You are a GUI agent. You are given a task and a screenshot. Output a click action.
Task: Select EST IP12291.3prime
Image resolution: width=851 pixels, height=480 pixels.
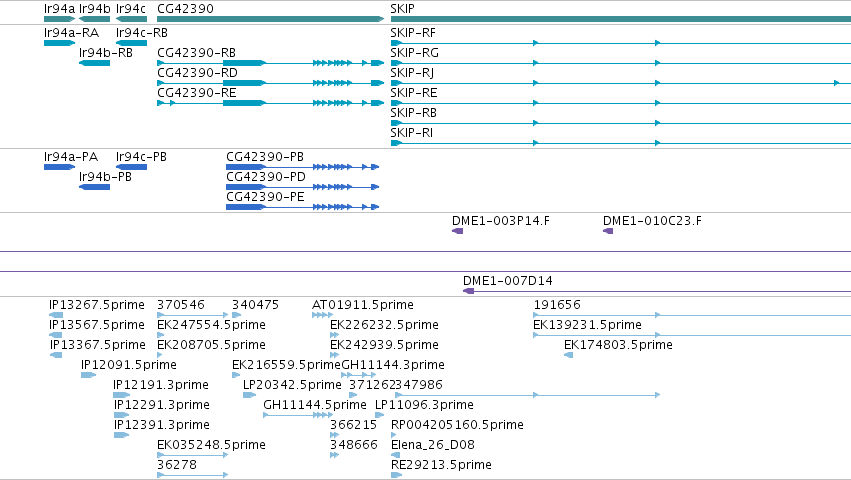(162, 406)
